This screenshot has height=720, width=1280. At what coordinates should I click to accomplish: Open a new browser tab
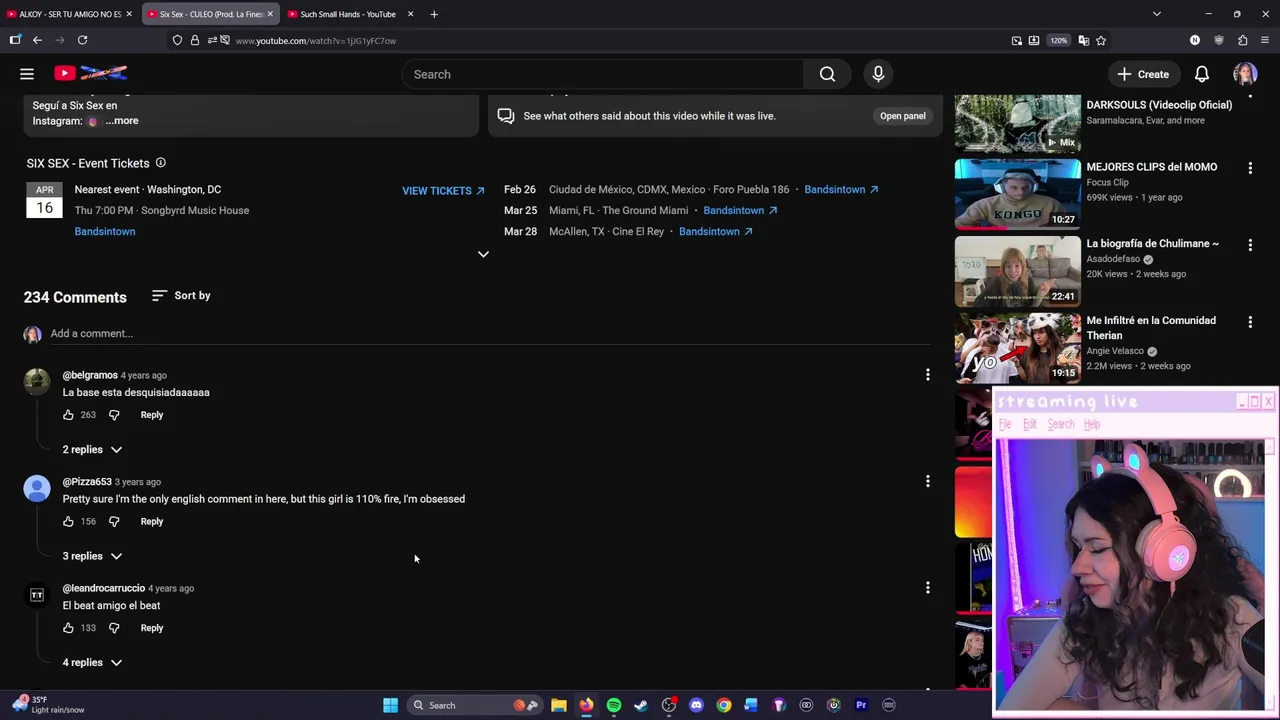pyautogui.click(x=434, y=14)
